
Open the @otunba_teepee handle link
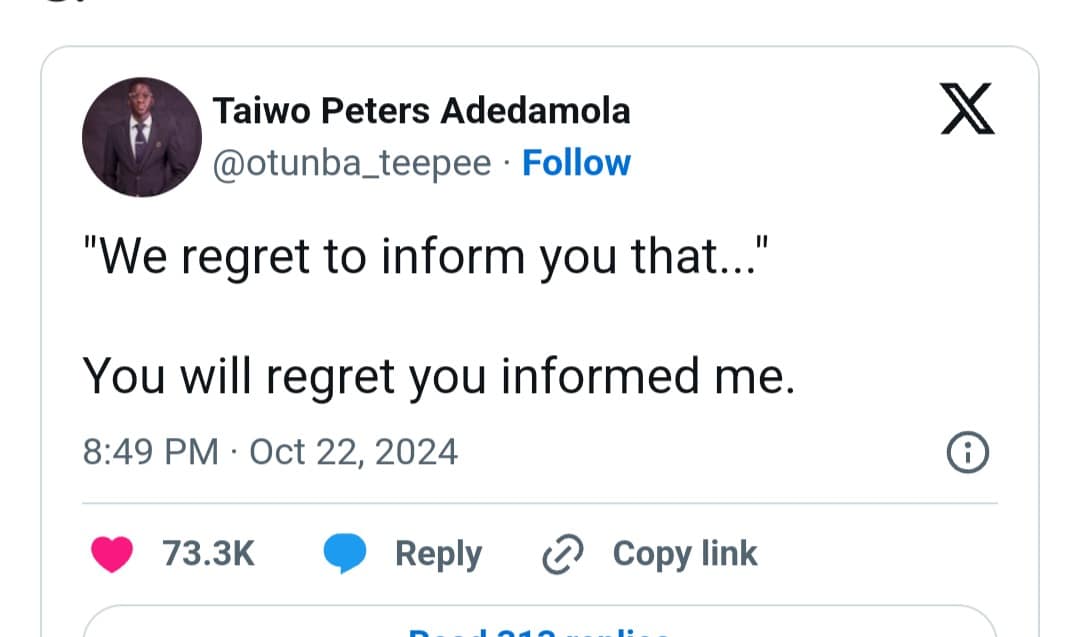click(351, 162)
